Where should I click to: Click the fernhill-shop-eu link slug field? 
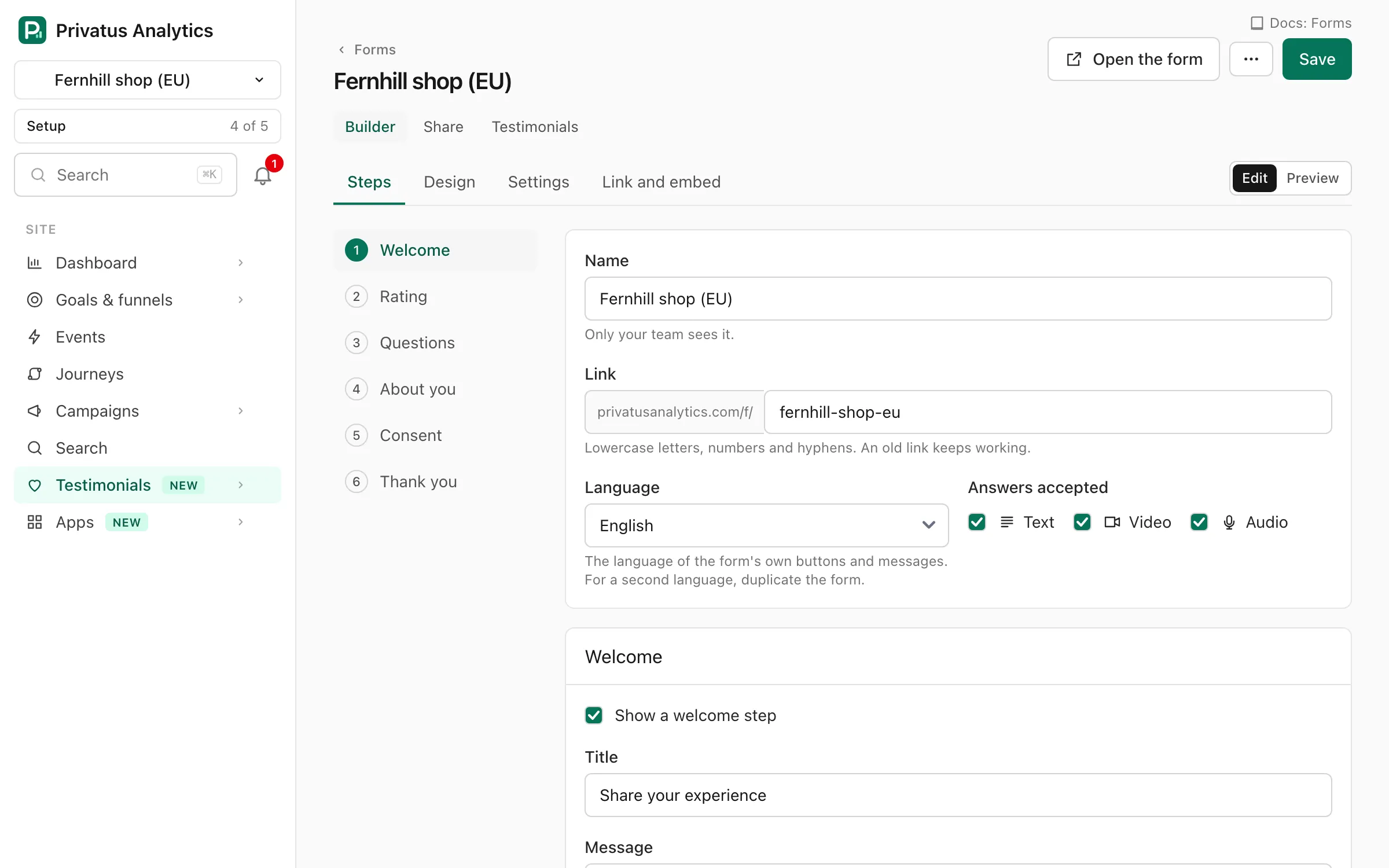click(1048, 412)
